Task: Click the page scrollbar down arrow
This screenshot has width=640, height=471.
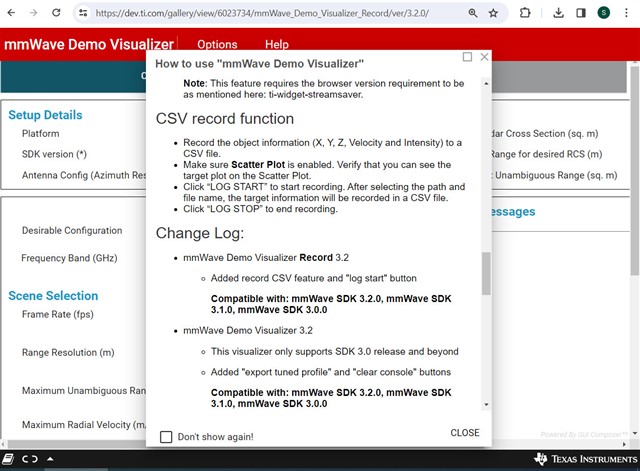Action: pos(635,433)
